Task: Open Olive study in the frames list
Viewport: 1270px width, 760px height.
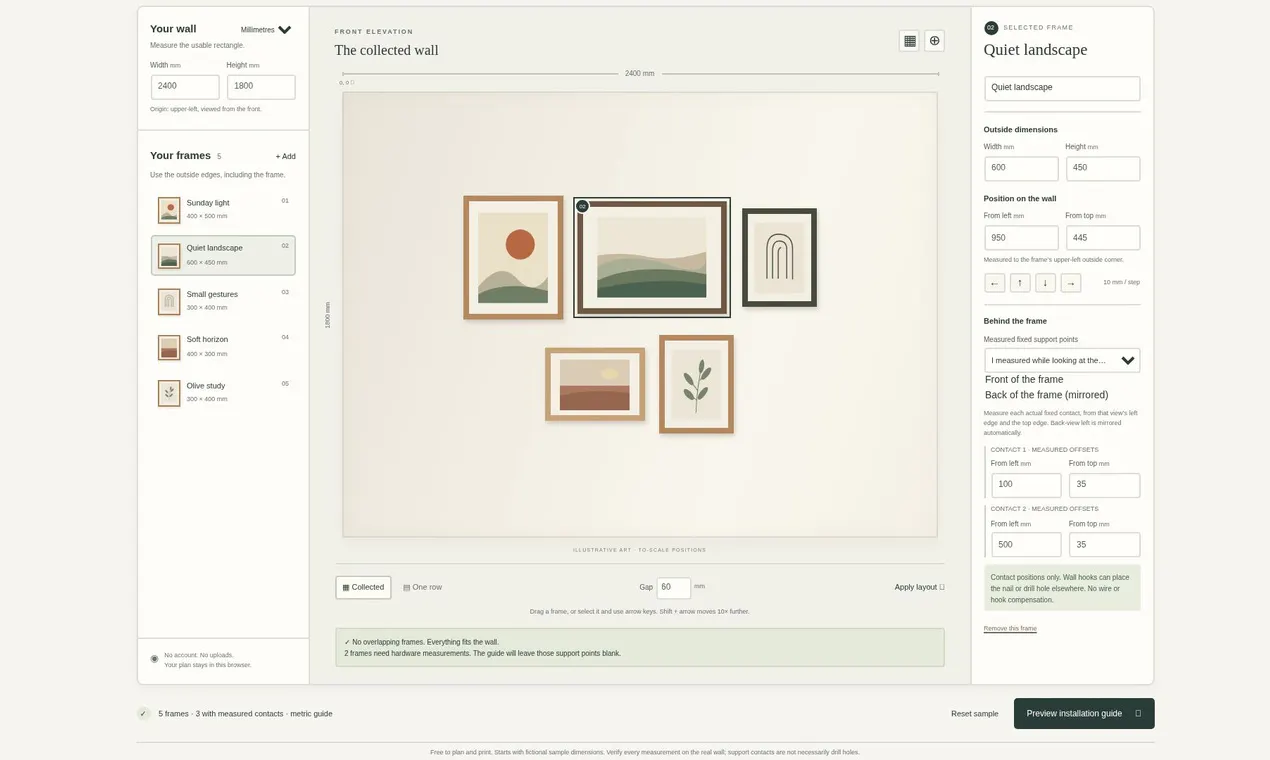Action: pos(223,393)
